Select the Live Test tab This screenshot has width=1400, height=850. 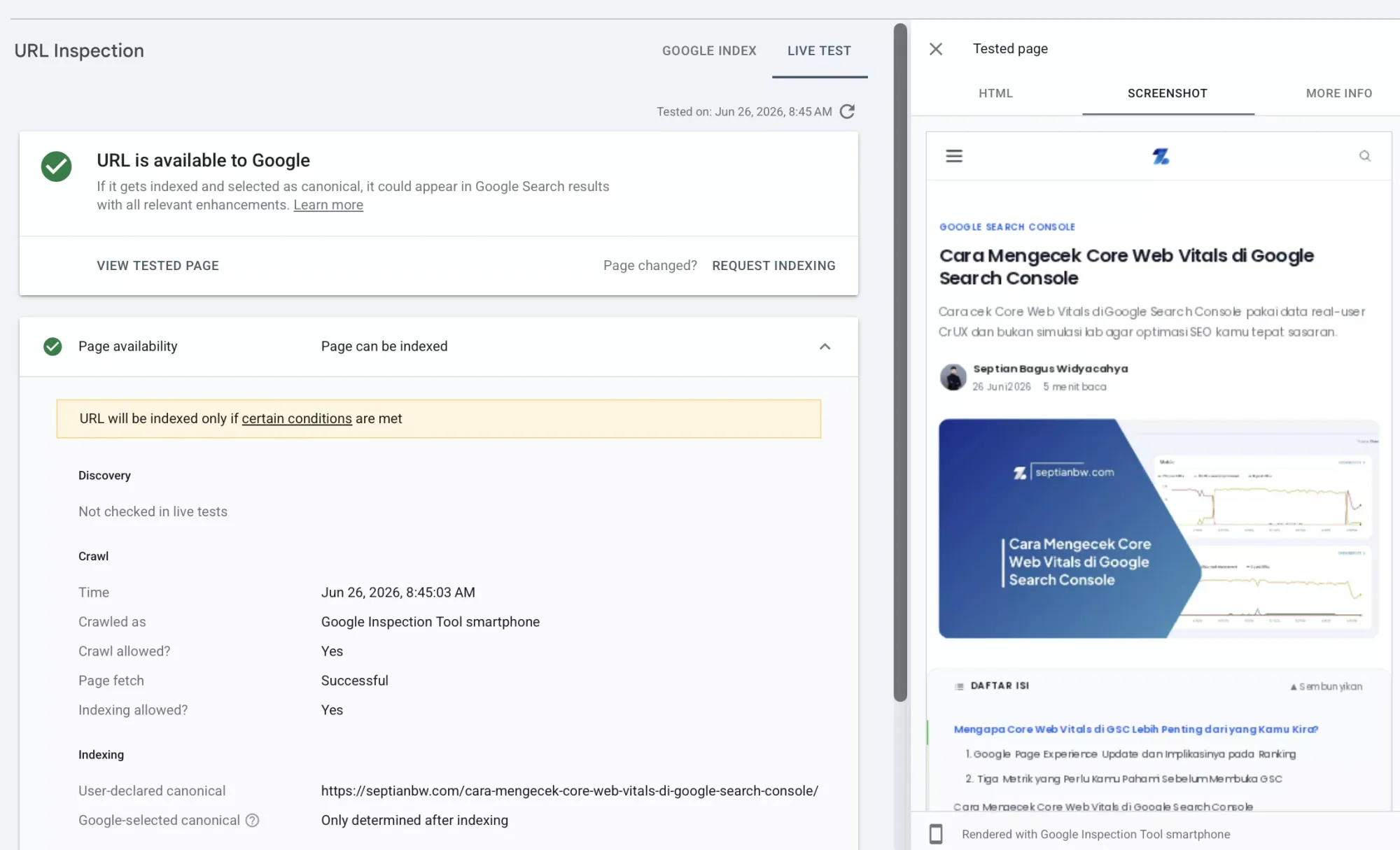819,50
